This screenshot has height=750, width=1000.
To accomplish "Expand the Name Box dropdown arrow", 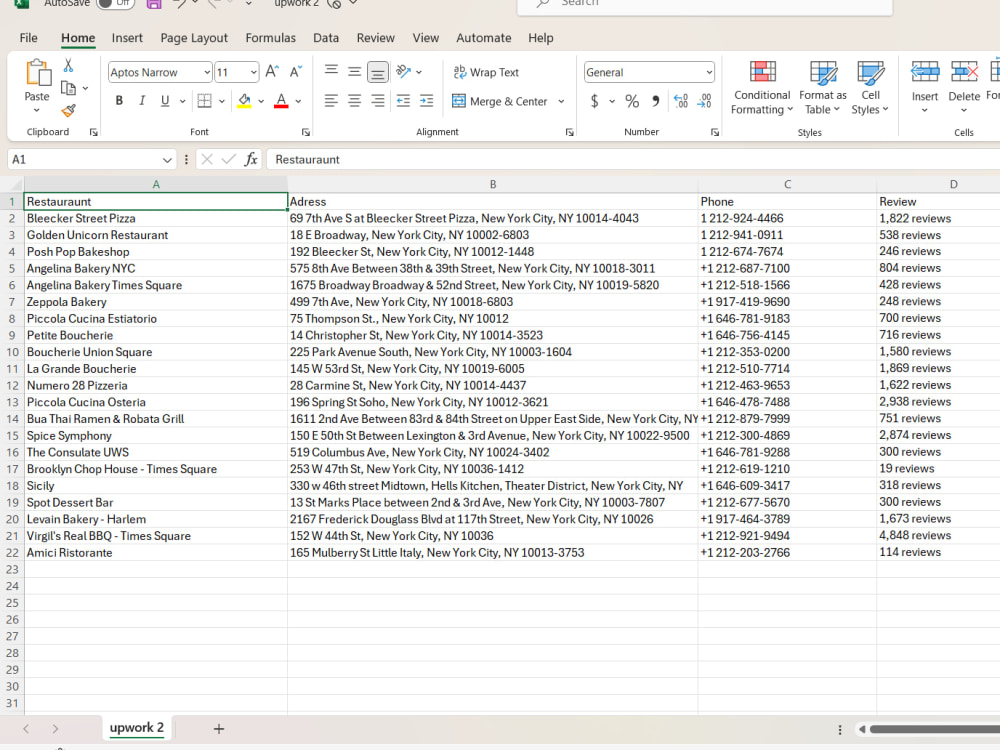I will 166,159.
